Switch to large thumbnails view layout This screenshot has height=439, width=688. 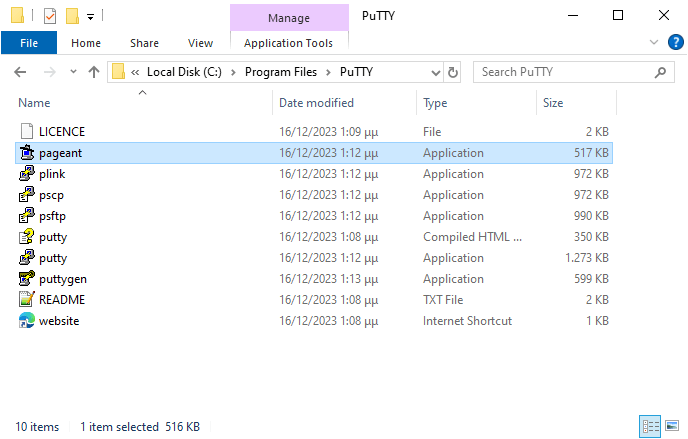pyautogui.click(x=672, y=426)
